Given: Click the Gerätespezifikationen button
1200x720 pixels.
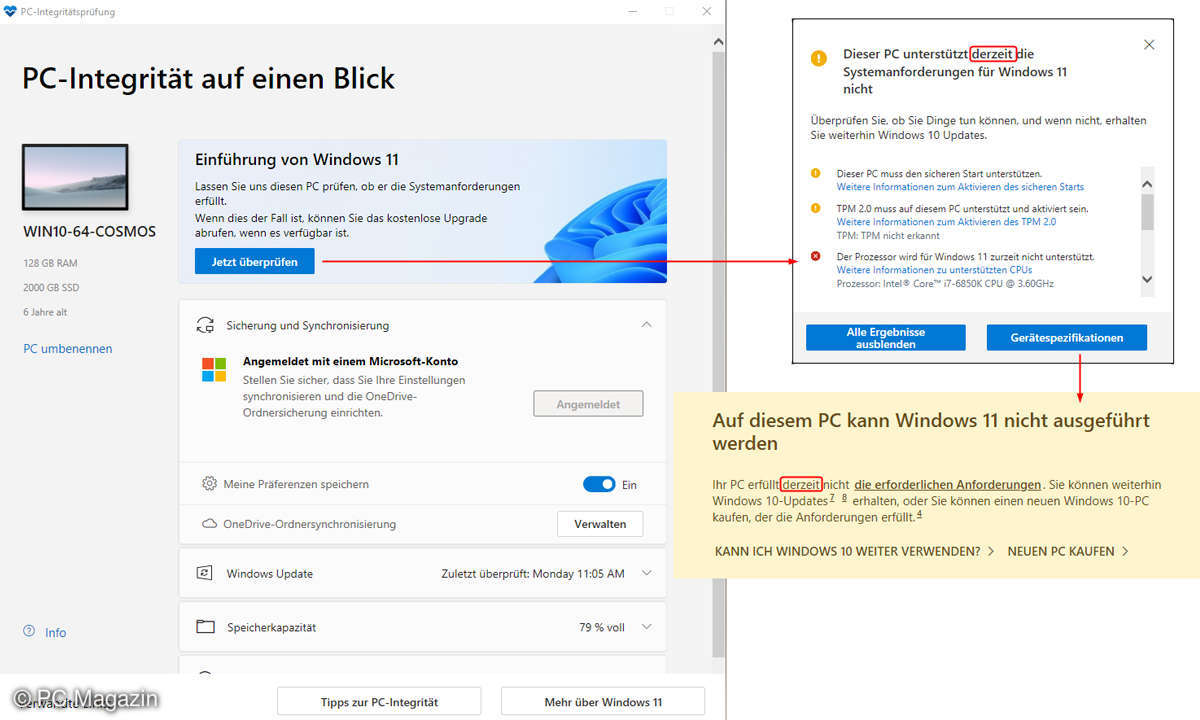Looking at the screenshot, I should [1067, 338].
